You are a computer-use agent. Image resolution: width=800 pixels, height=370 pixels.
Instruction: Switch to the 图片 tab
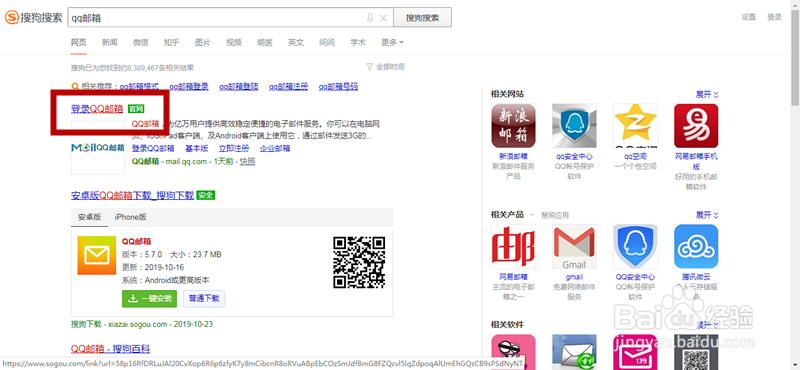point(203,42)
